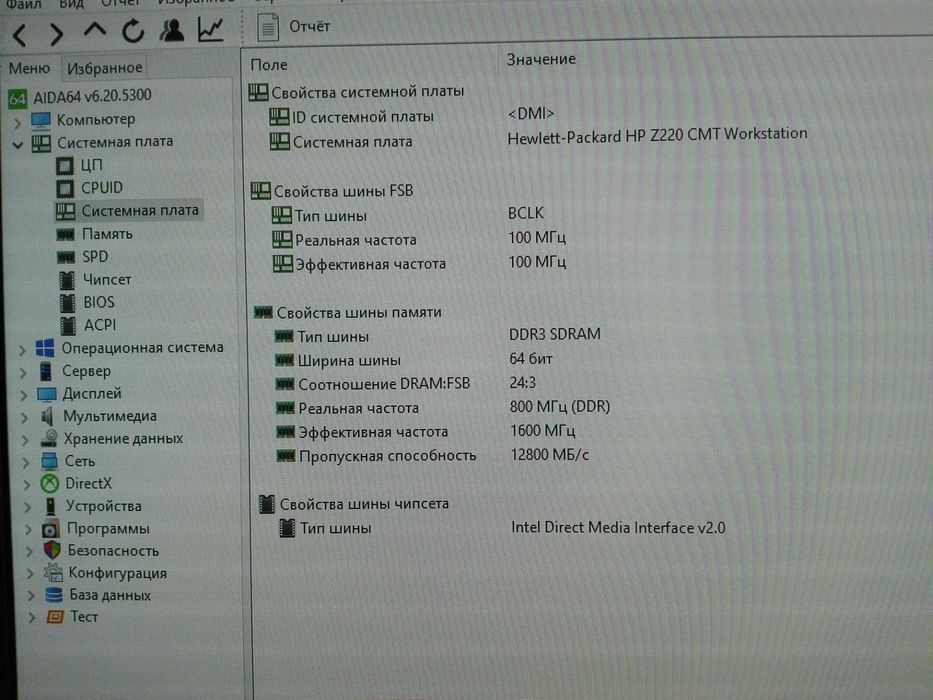Open the BIOS chip icon entry
Image resolution: width=933 pixels, height=700 pixels.
click(x=68, y=303)
